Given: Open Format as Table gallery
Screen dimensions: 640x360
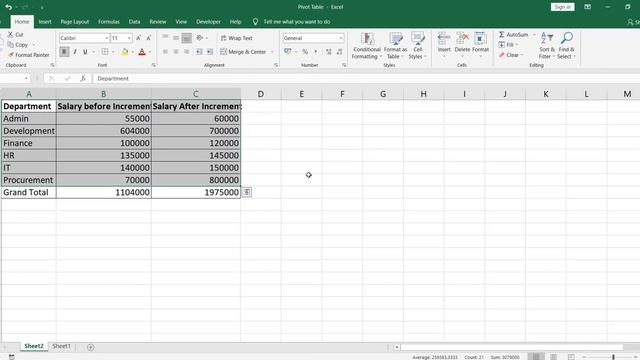Looking at the screenshot, I should [x=395, y=46].
